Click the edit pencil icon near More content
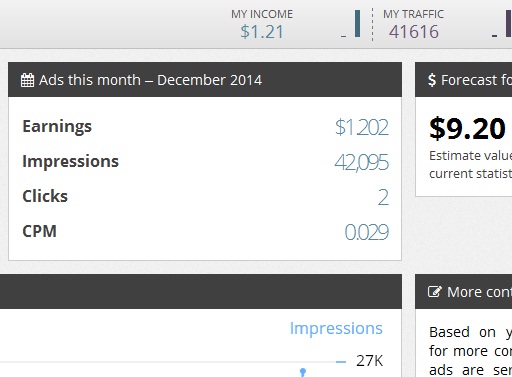Screen dimensions: 512x377 [435, 292]
